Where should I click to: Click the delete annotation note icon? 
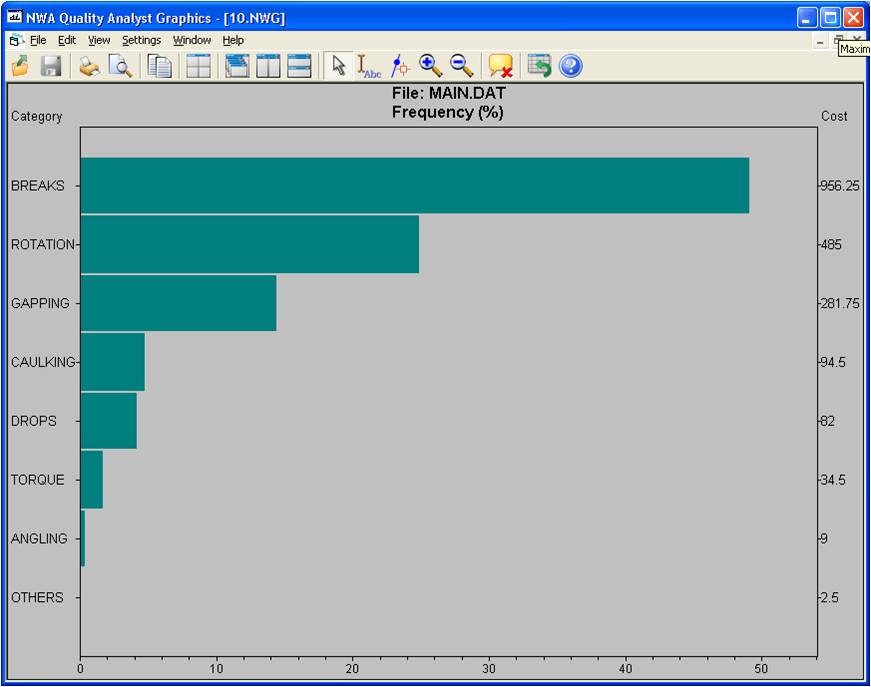click(500, 66)
